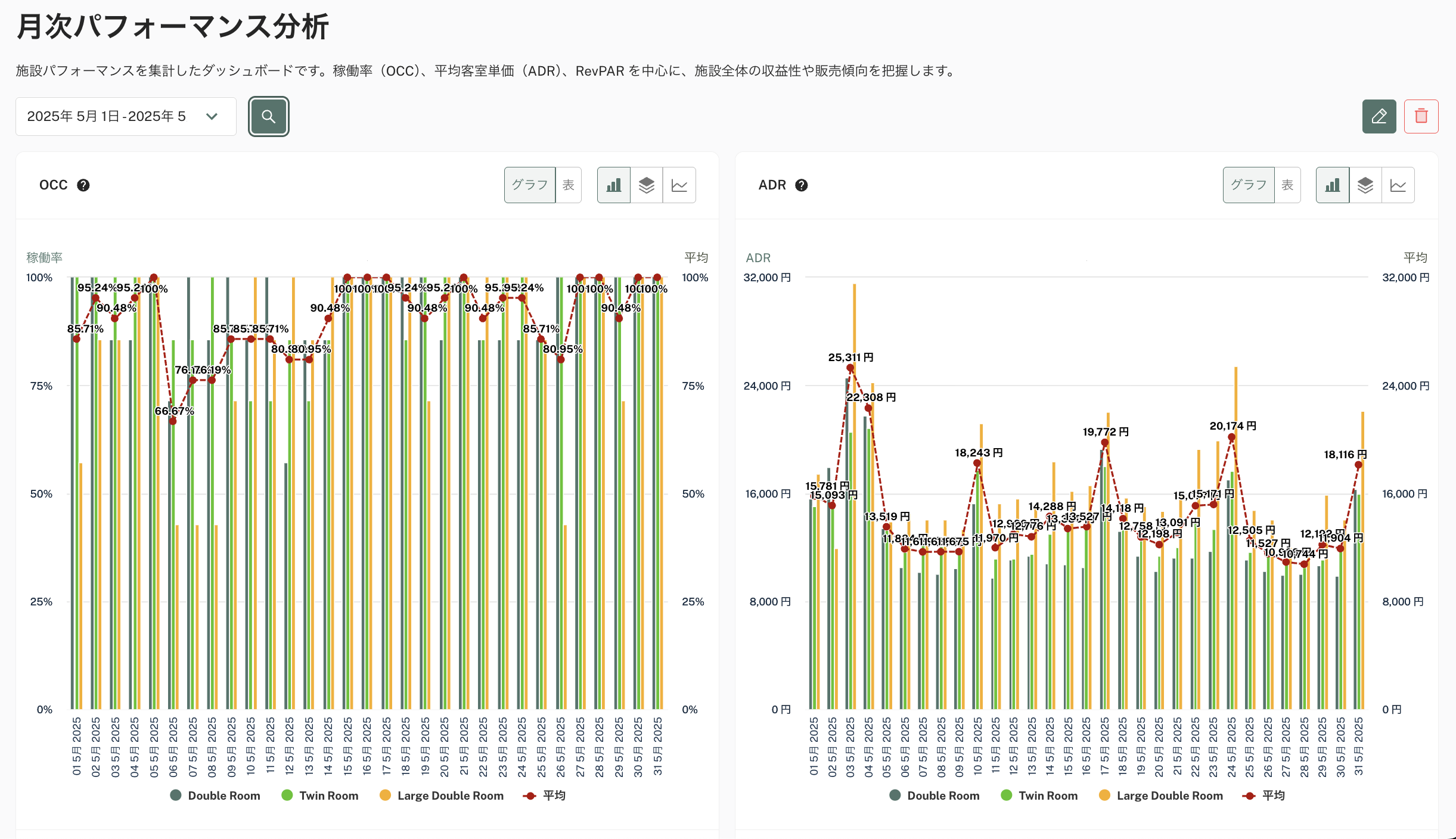Viewport: 1456px width, 839px height.
Task: Click the red trash delete button
Action: 1421,116
